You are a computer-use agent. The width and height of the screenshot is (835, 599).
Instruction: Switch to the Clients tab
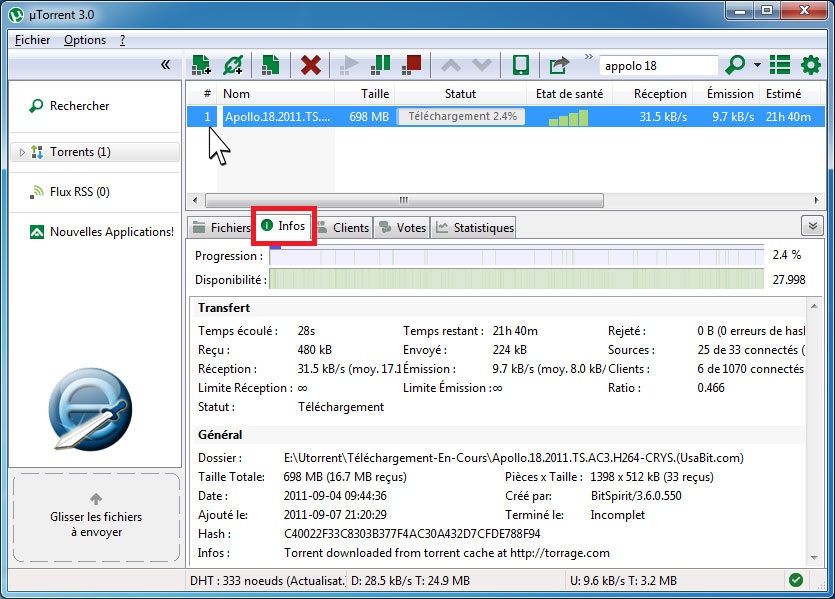pyautogui.click(x=343, y=228)
